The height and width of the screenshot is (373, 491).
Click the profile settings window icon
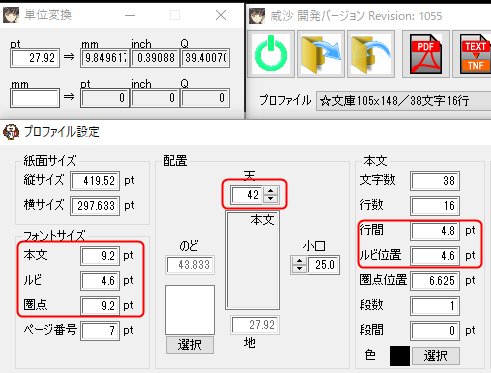(x=11, y=132)
